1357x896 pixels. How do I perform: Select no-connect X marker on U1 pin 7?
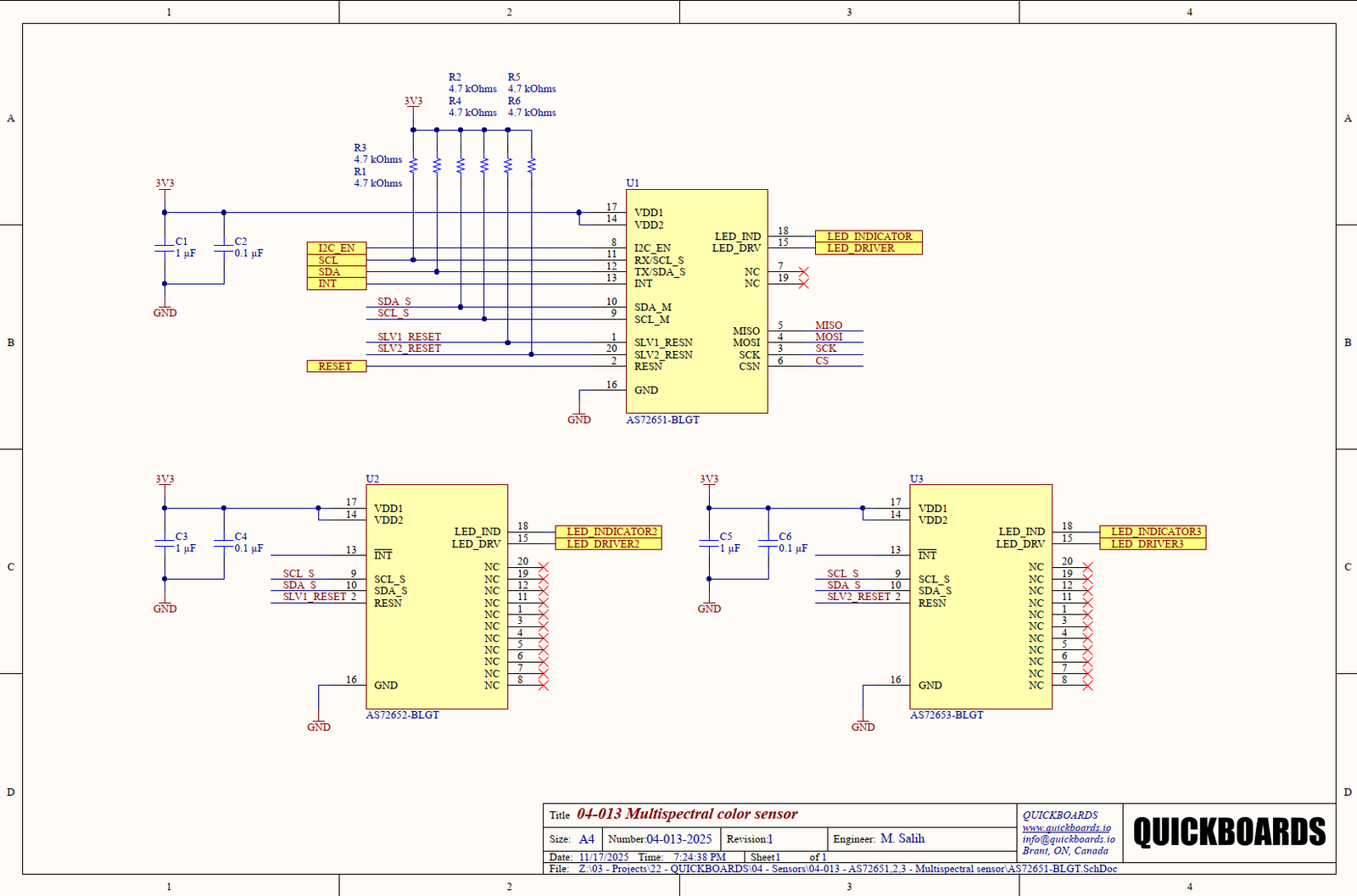coord(803,272)
